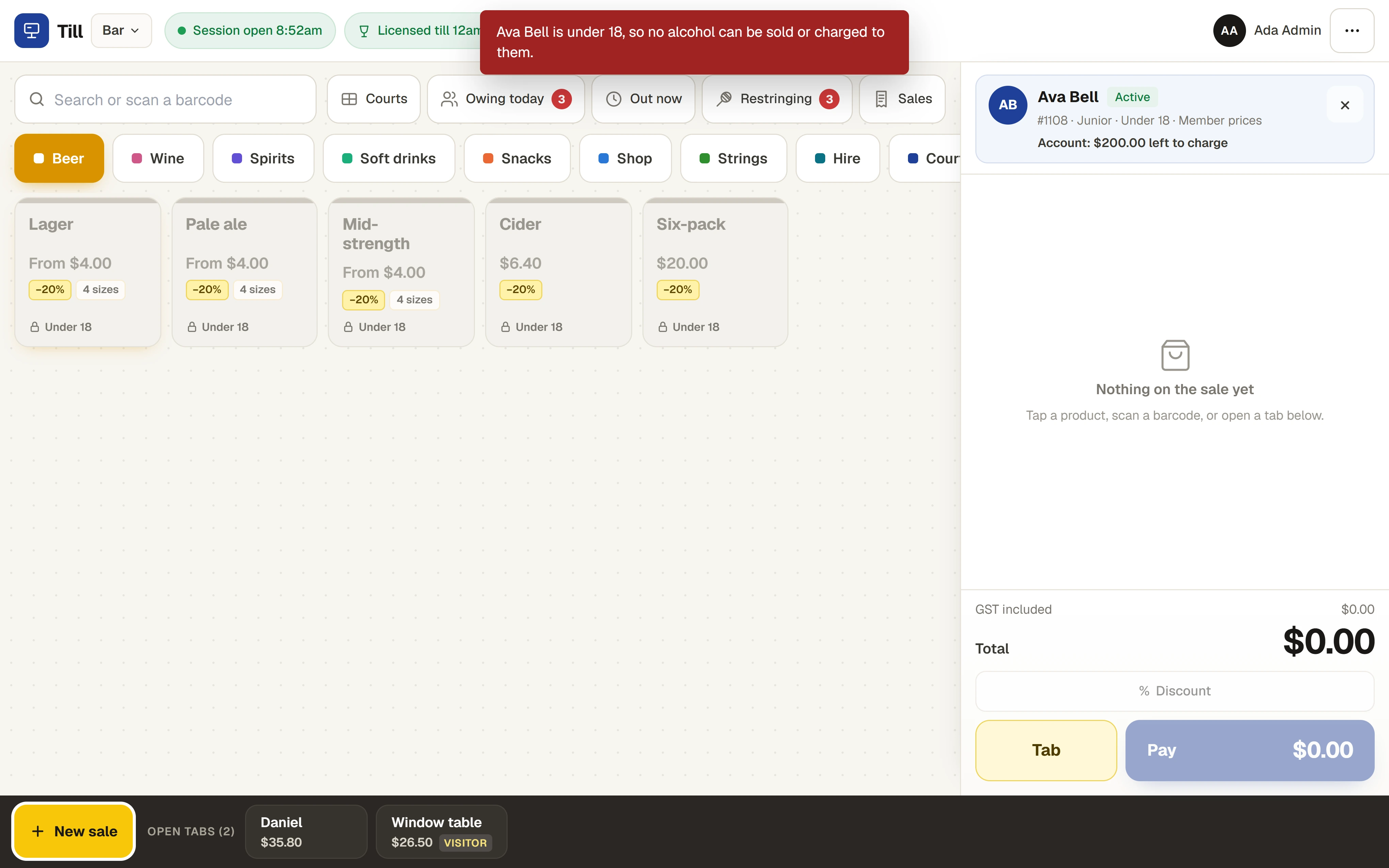1389x868 pixels.
Task: Click the empty sale shopping bag icon
Action: click(1175, 355)
